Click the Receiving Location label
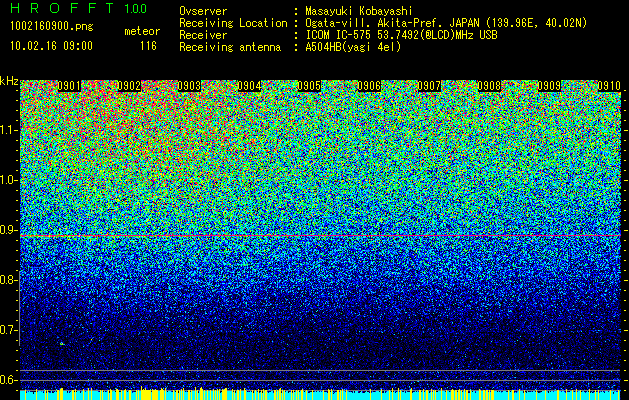The width and height of the screenshot is (629, 400). (x=233, y=23)
